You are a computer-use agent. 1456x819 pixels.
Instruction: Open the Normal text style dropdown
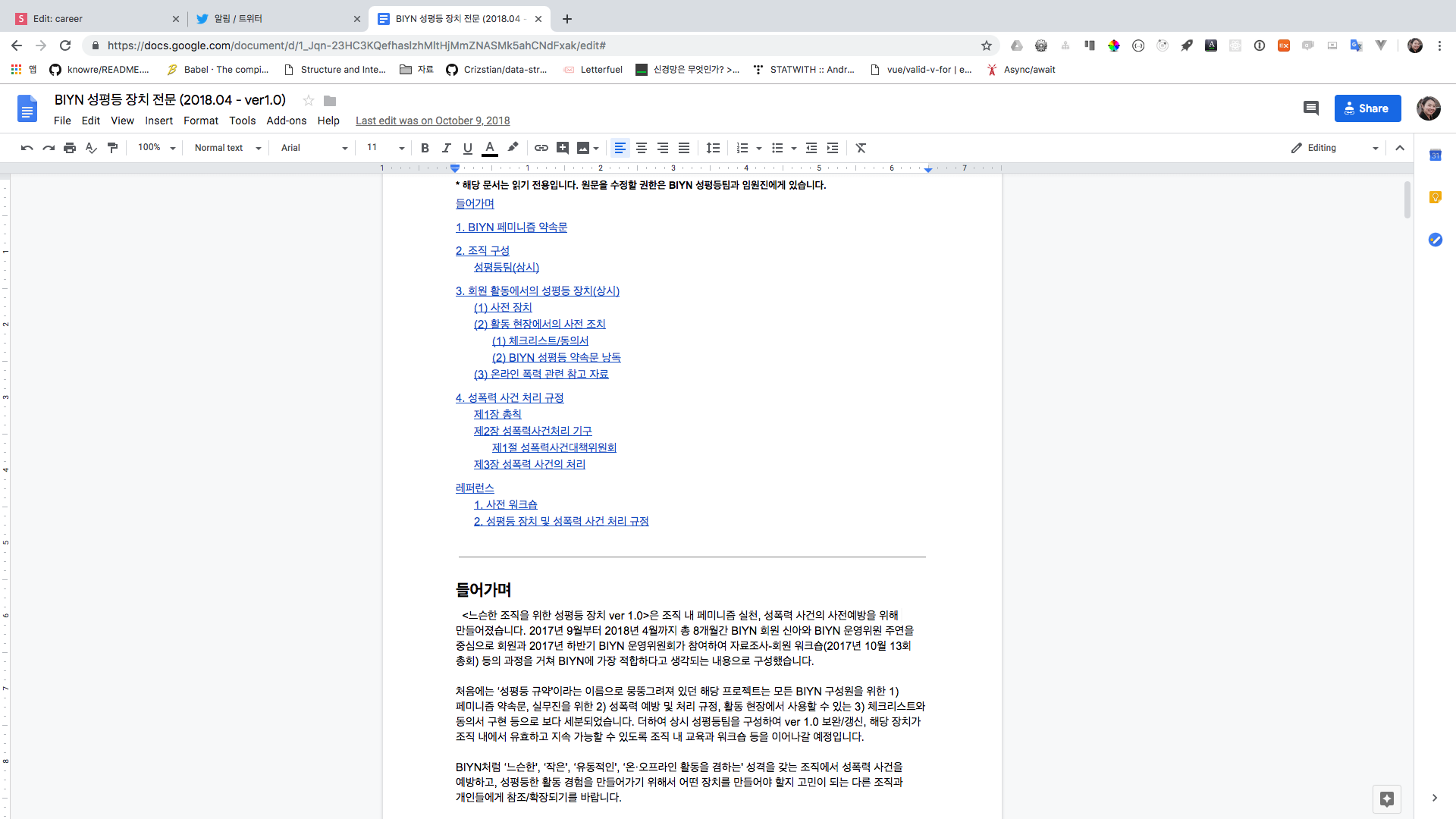click(x=227, y=148)
